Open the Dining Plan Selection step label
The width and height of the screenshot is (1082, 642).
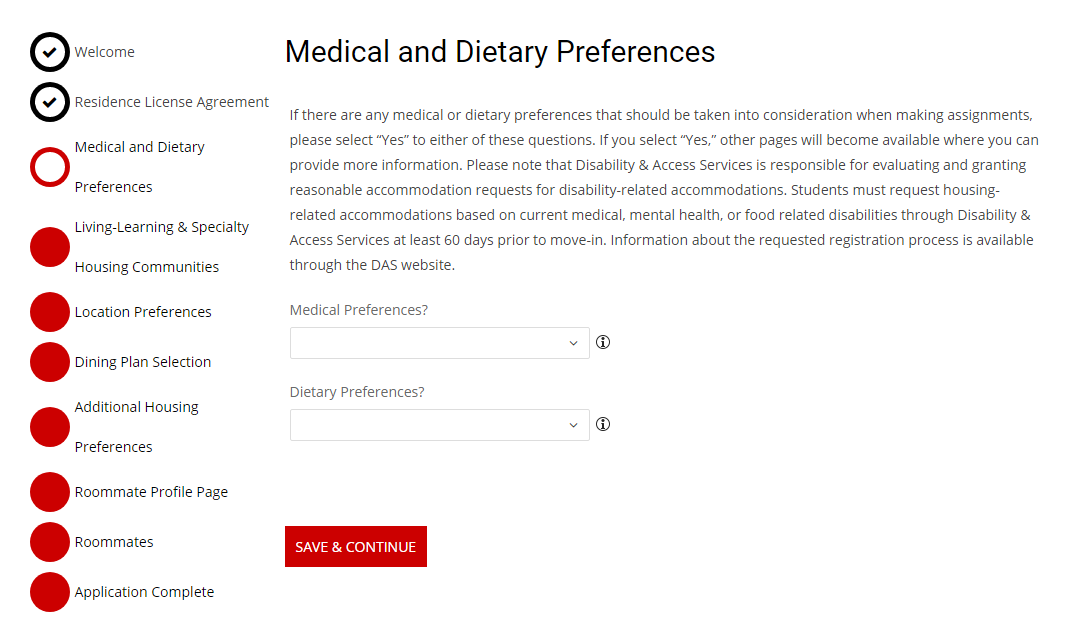[x=143, y=362]
